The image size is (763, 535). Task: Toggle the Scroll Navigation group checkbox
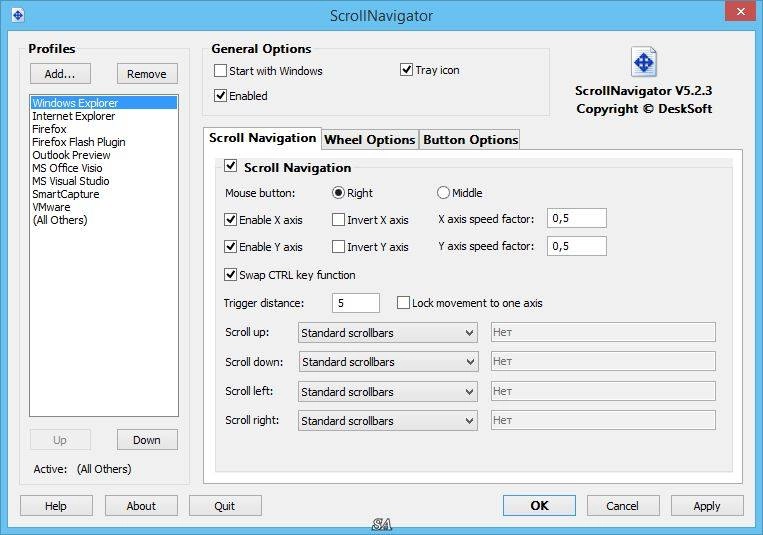tap(231, 166)
